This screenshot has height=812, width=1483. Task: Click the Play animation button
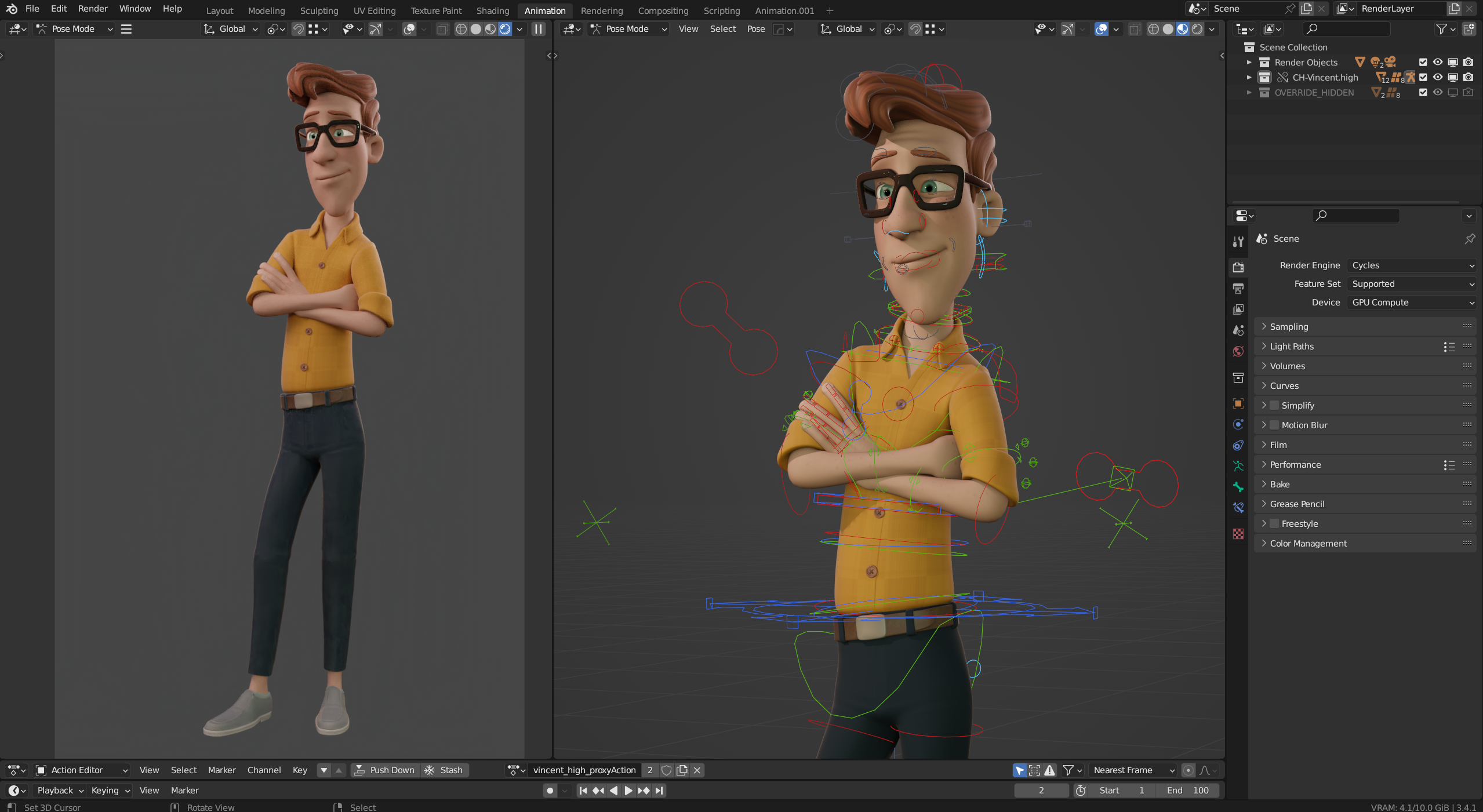coord(628,790)
